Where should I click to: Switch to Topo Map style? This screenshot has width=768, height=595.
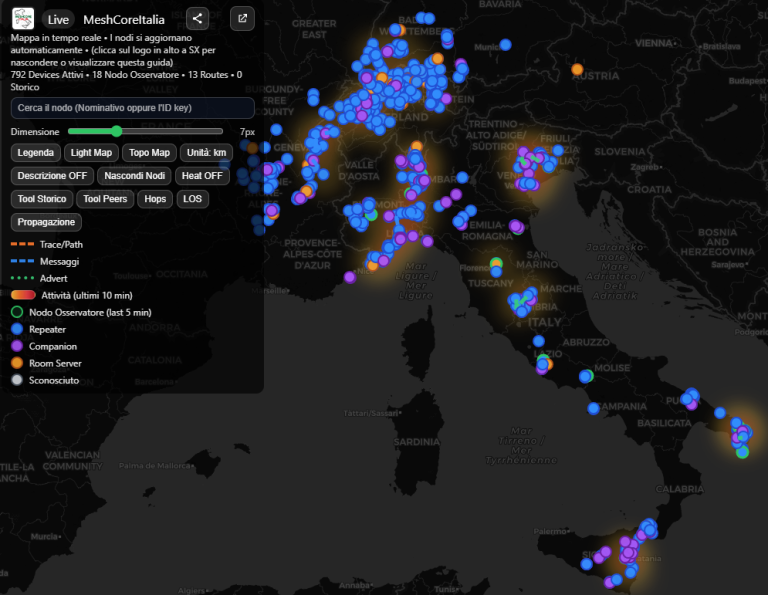(x=150, y=152)
